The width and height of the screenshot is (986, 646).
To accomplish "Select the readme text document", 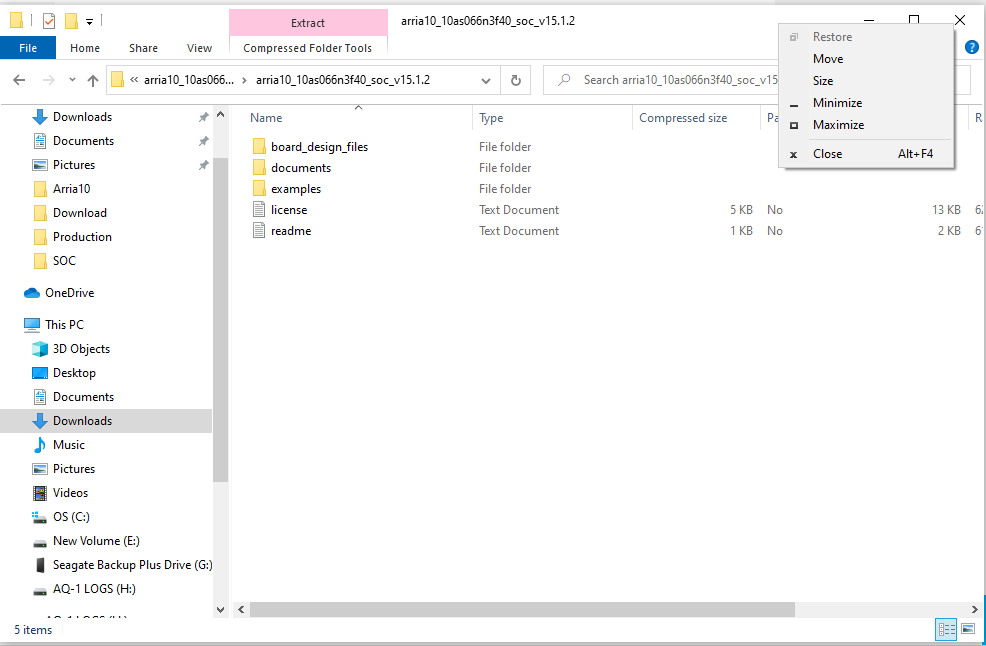I will (291, 231).
